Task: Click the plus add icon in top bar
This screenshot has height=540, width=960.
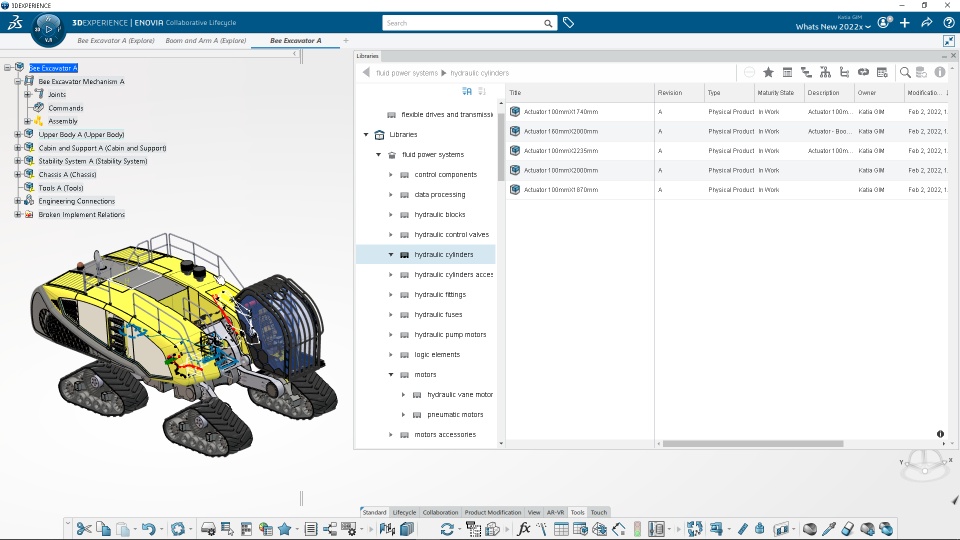Action: 905,23
